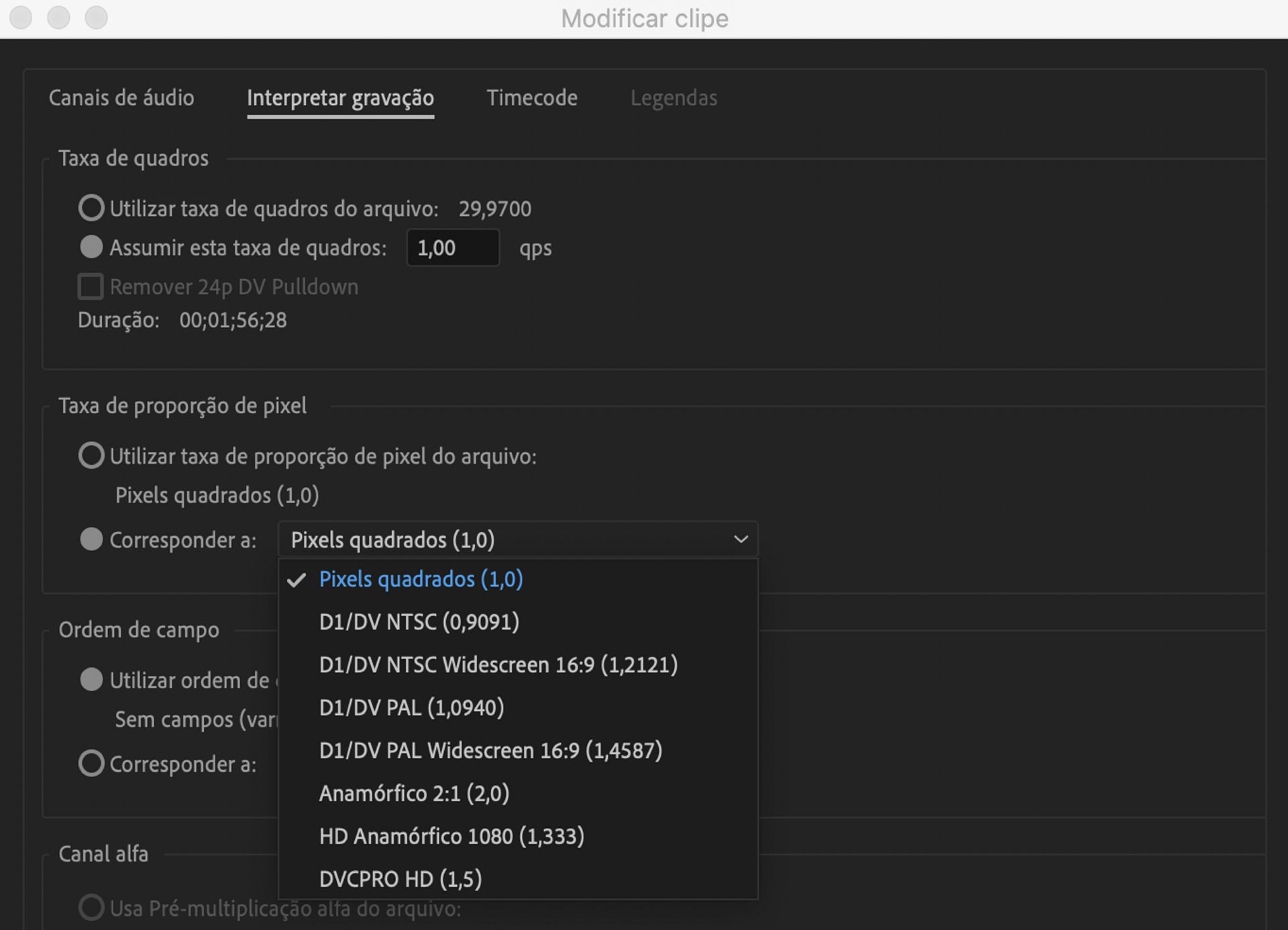This screenshot has height=930, width=1288.
Task: Click the frame rate qps input field
Action: click(x=452, y=248)
